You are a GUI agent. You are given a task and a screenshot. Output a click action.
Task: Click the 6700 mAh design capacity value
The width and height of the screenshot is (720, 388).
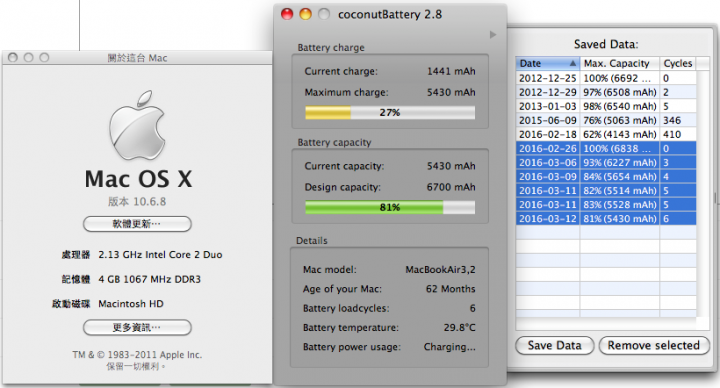pyautogui.click(x=451, y=187)
